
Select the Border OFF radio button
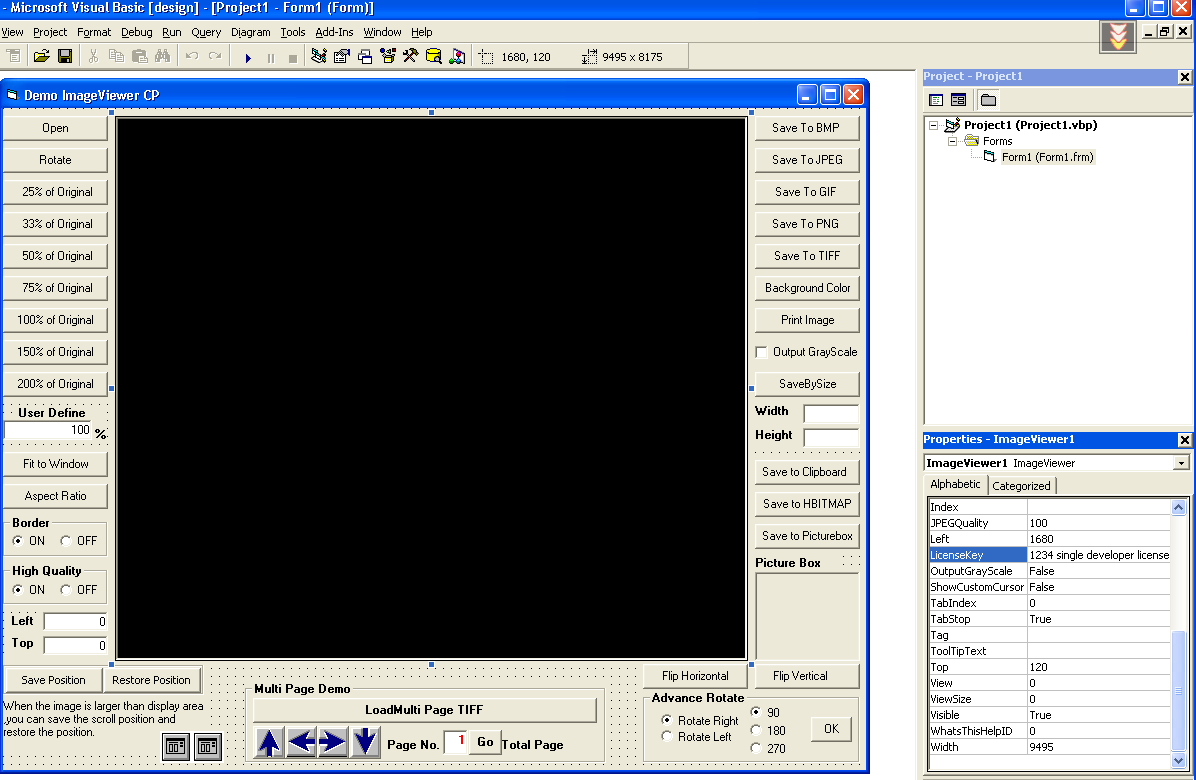pos(66,541)
